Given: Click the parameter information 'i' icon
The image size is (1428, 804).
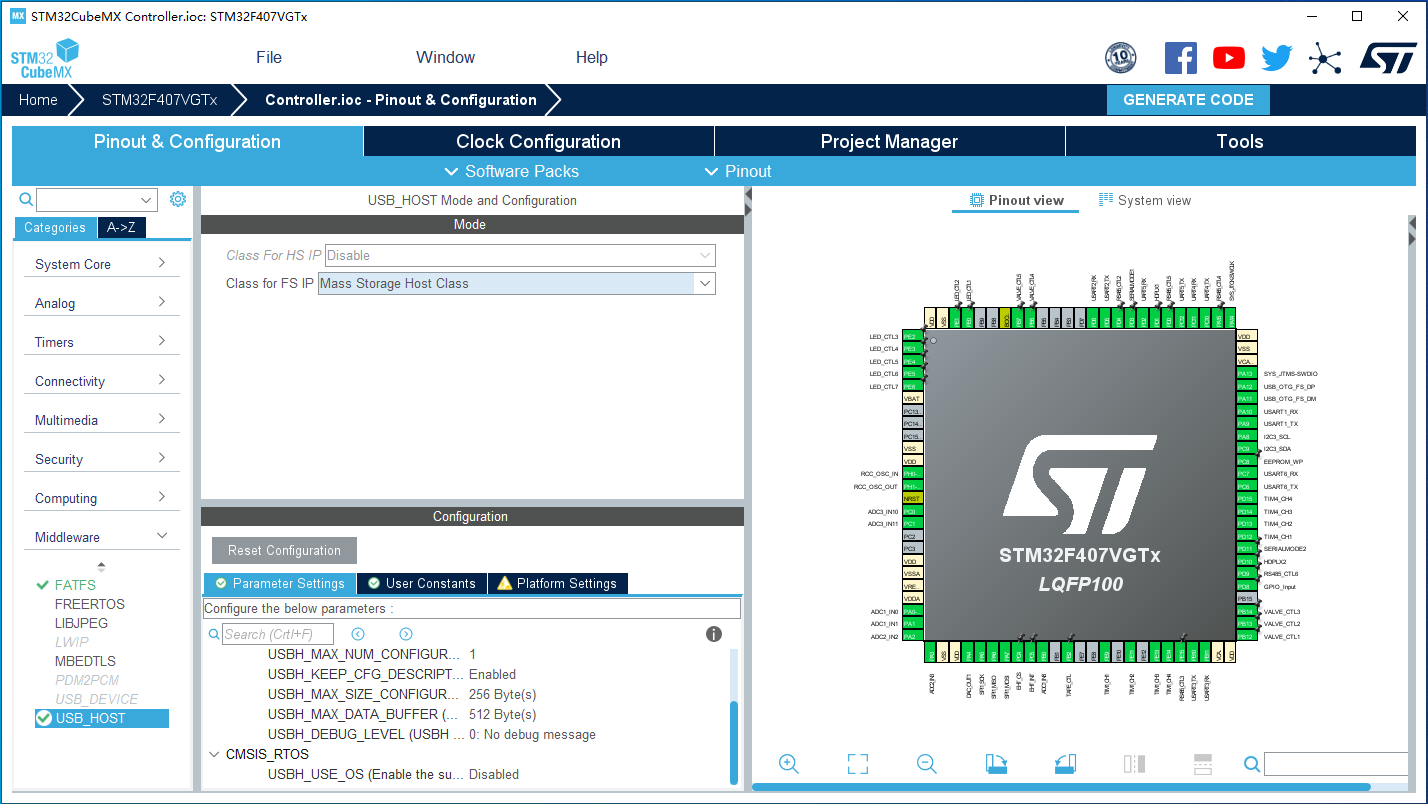Looking at the screenshot, I should click(x=714, y=634).
